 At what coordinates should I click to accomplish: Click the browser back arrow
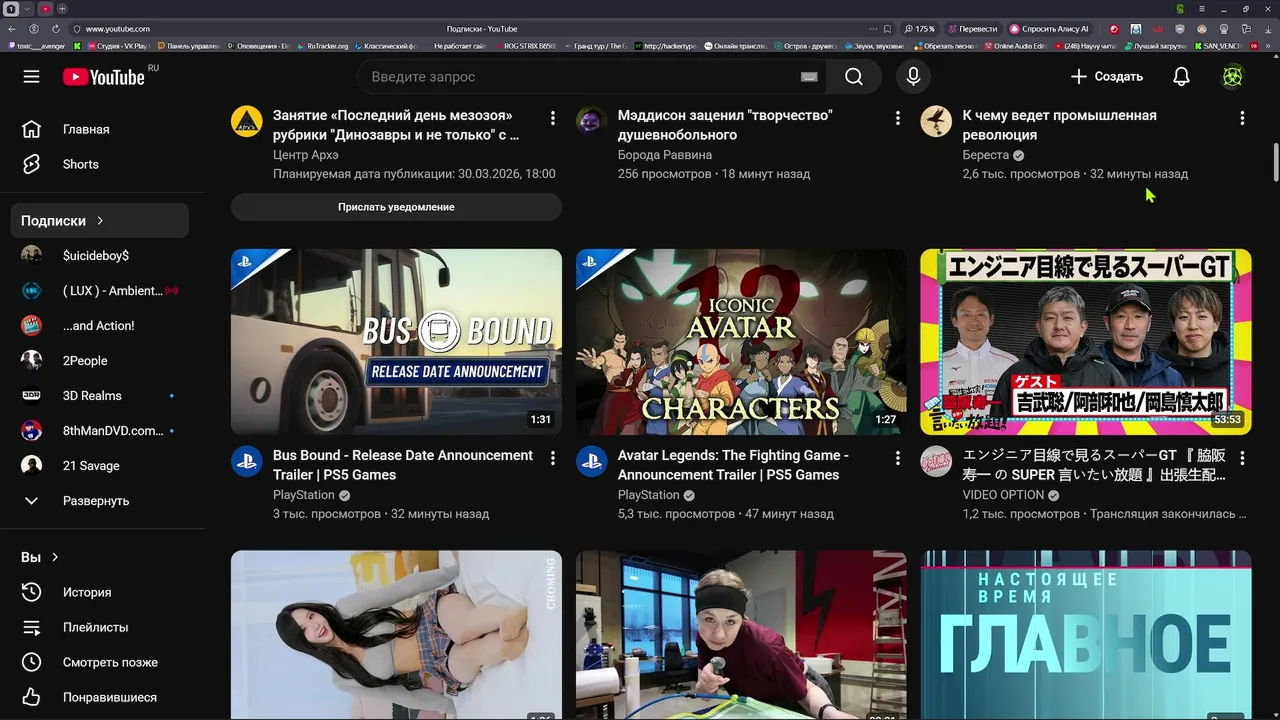coord(12,29)
